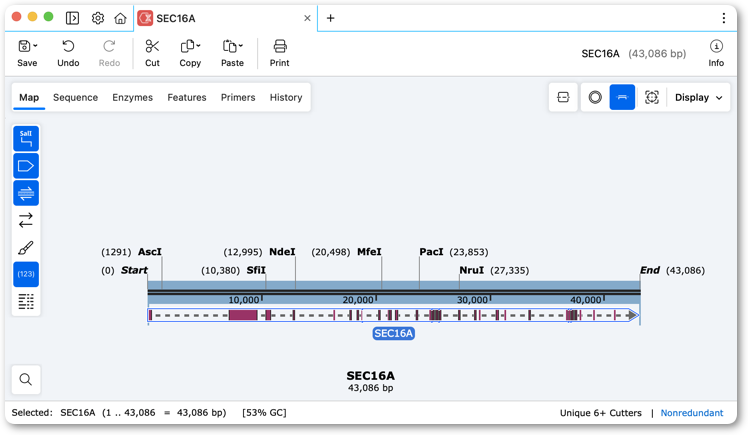Switch to linear map view
Image resolution: width=748 pixels, height=435 pixels.
pos(622,97)
